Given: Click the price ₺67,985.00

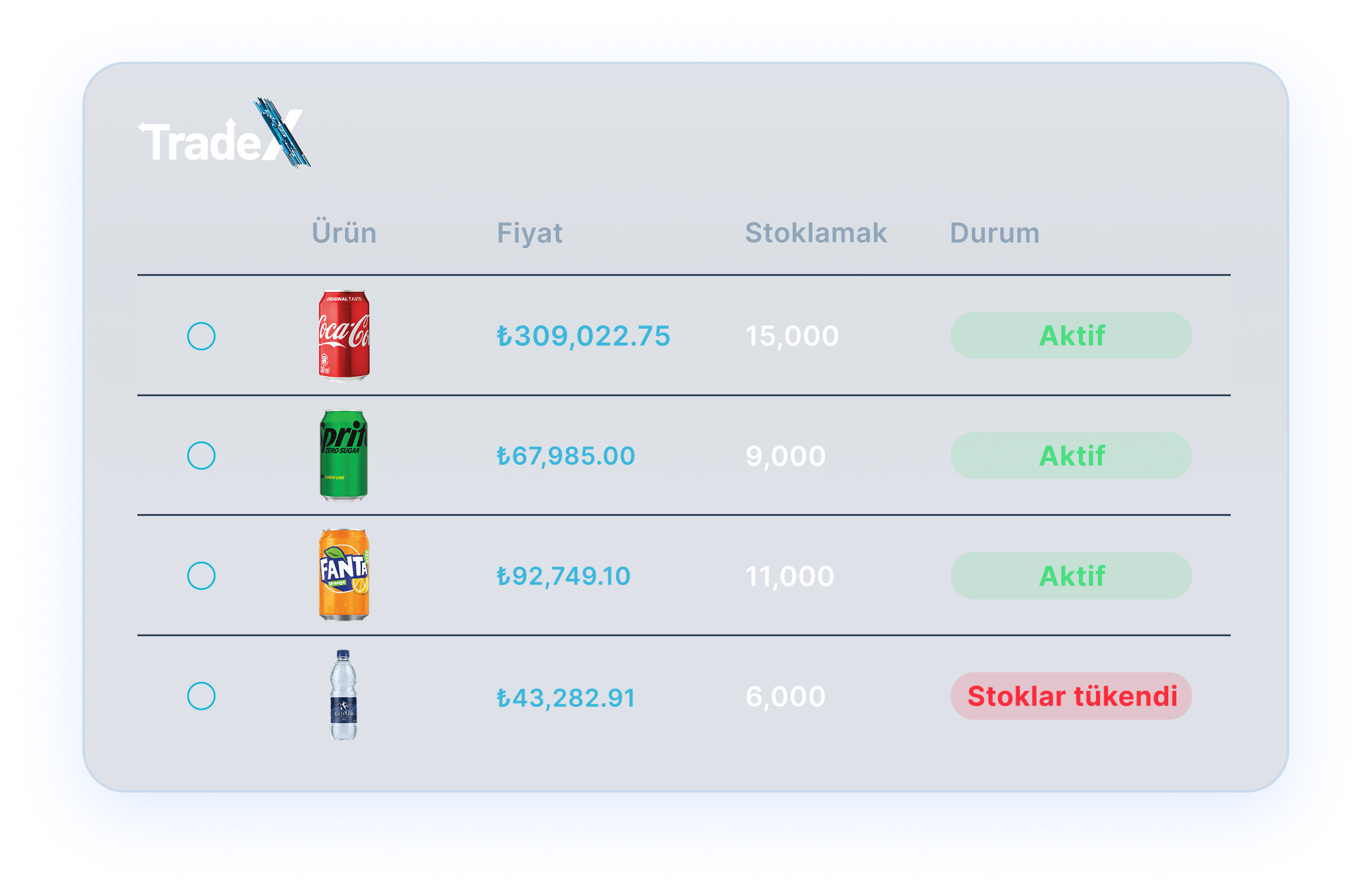Looking at the screenshot, I should pos(565,456).
